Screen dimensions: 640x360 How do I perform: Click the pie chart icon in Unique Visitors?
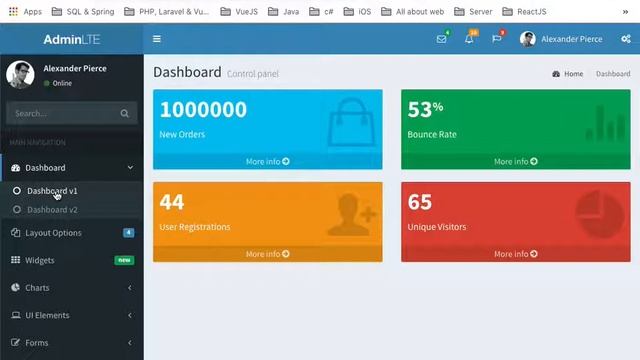(x=600, y=214)
